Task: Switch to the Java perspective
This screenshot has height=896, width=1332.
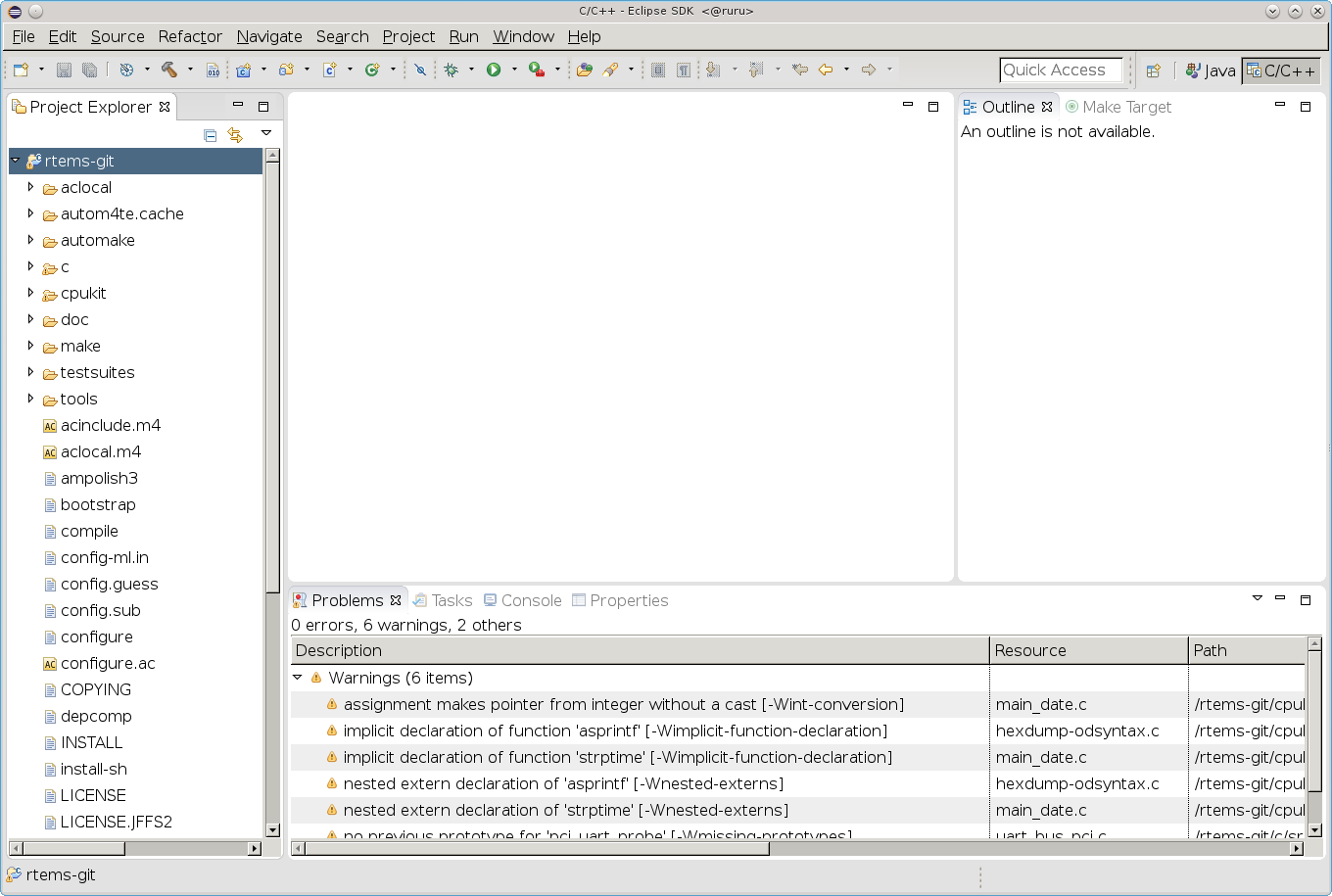Action: tap(1210, 71)
